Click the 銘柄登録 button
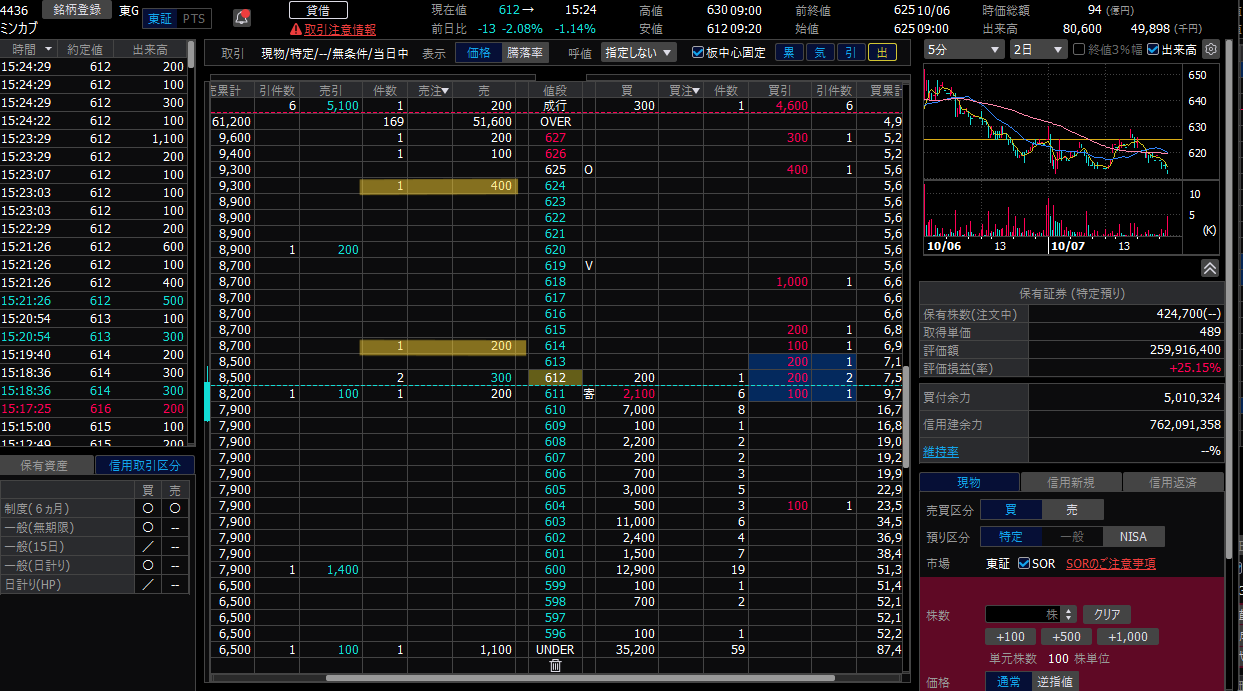The image size is (1243, 691). pyautogui.click(x=76, y=10)
